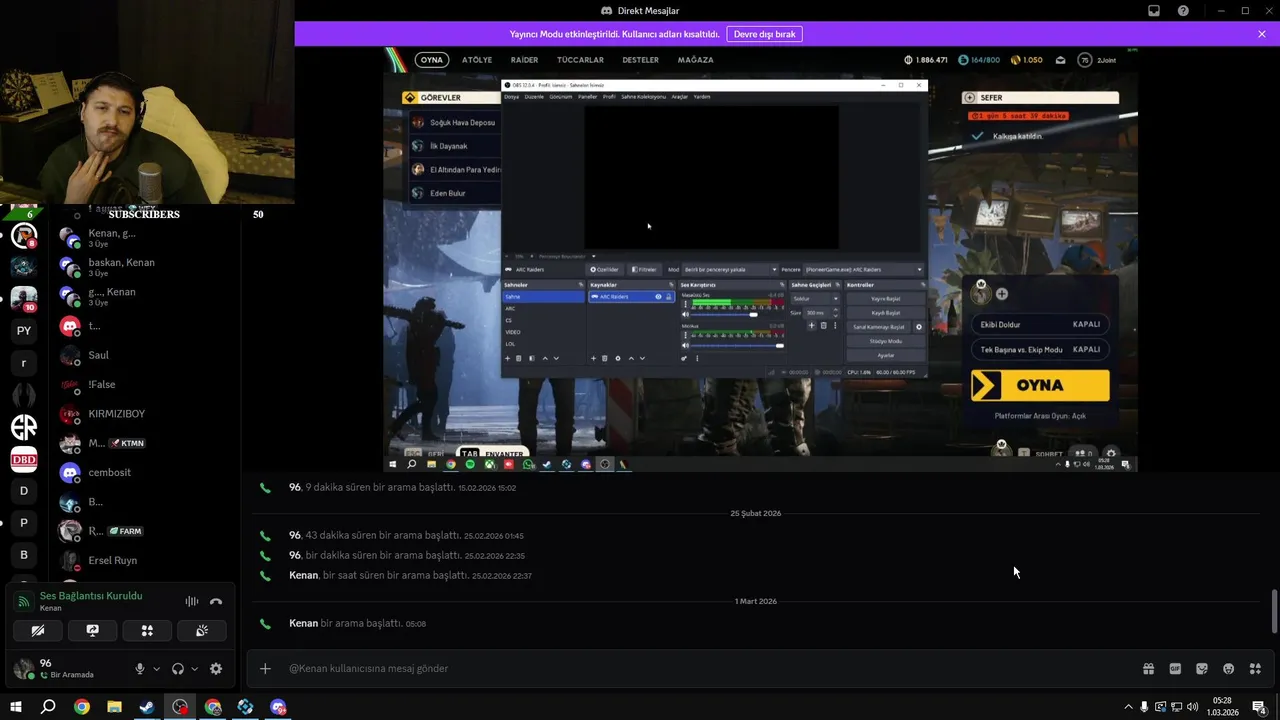This screenshot has height=720, width=1280.
Task: Switch to the MAĞAZA tab in streamed game
Action: 695,60
